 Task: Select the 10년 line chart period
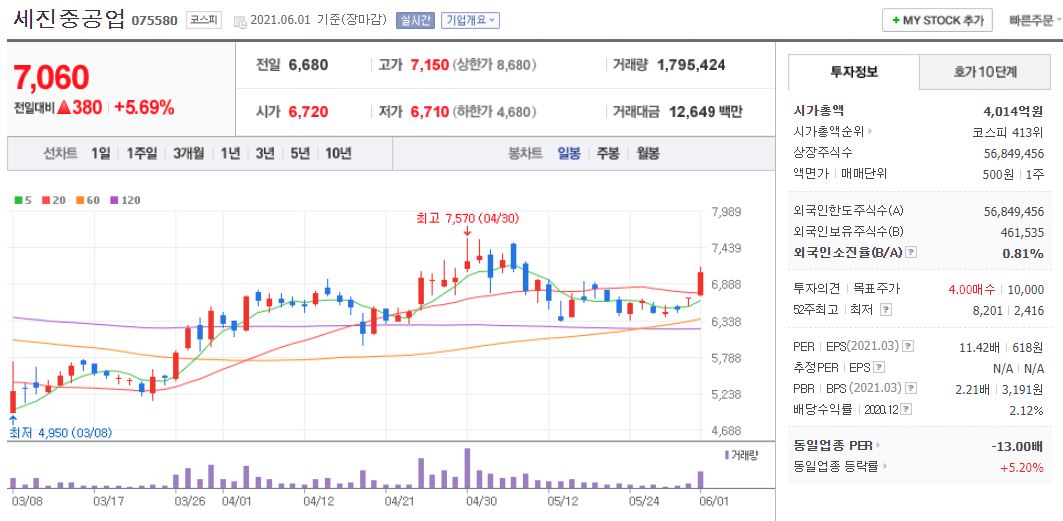pos(338,154)
